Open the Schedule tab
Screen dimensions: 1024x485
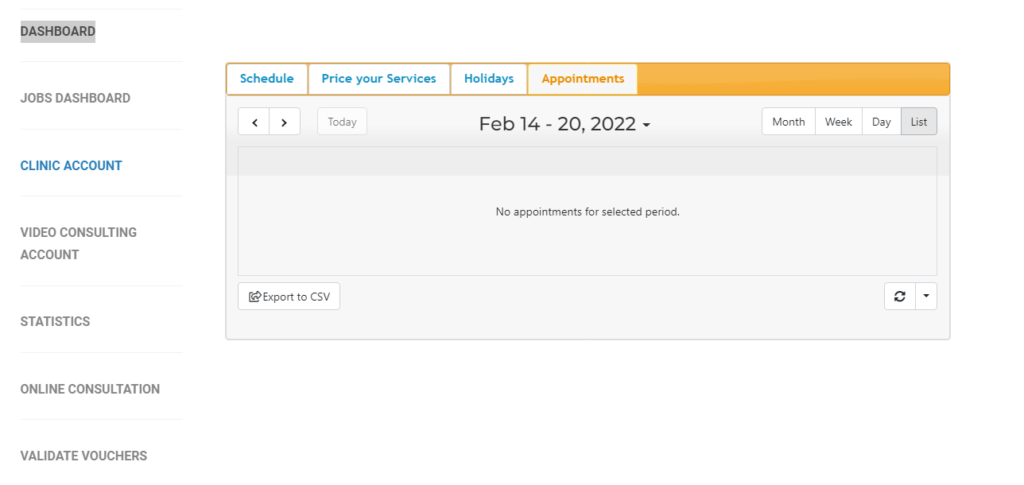tap(266, 79)
